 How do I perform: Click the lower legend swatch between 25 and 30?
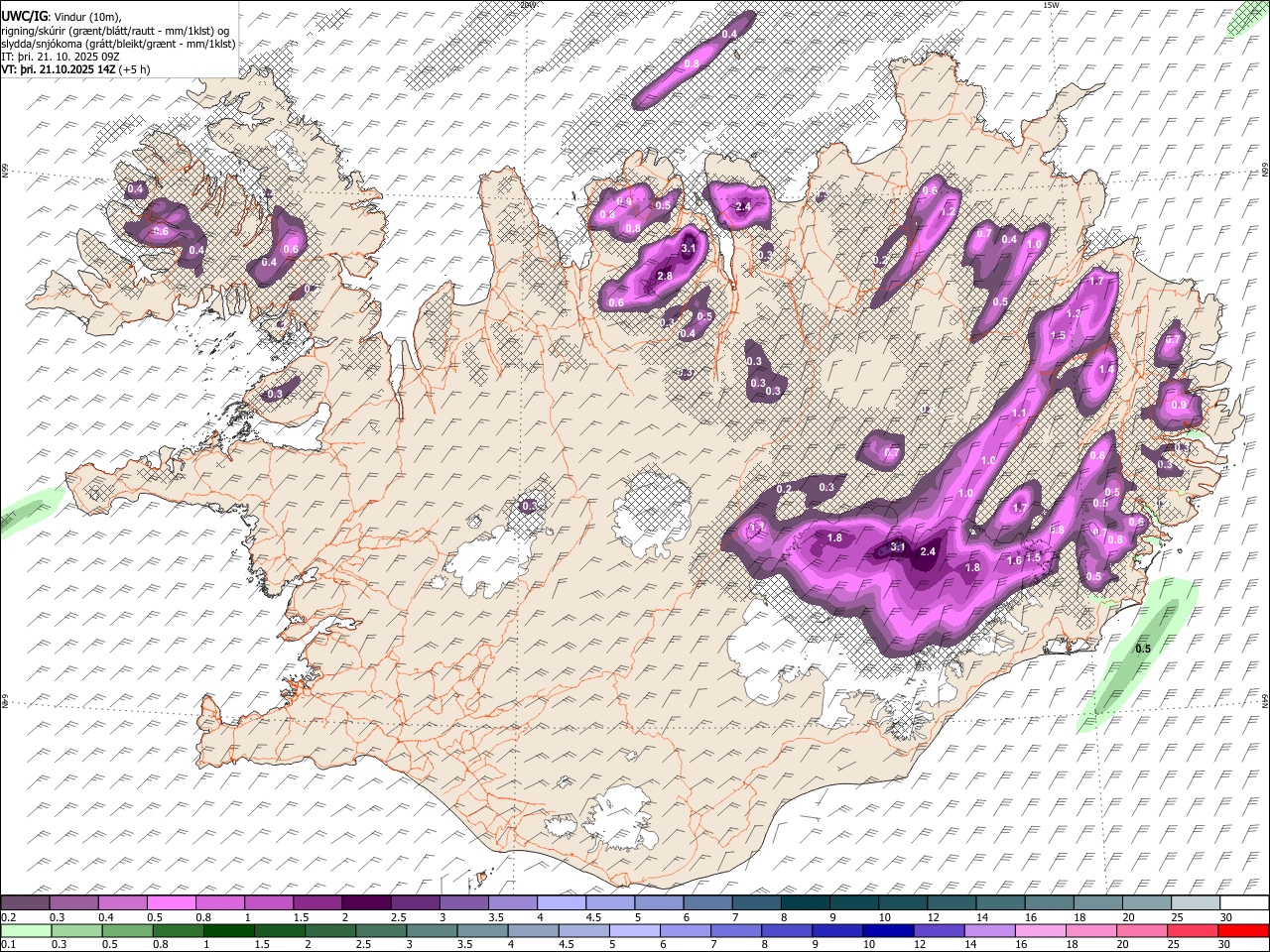pos(1192,930)
